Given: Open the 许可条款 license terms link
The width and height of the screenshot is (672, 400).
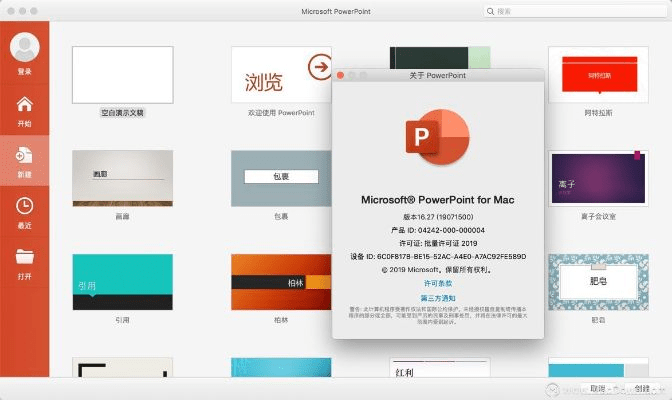Looking at the screenshot, I should pyautogui.click(x=437, y=283).
